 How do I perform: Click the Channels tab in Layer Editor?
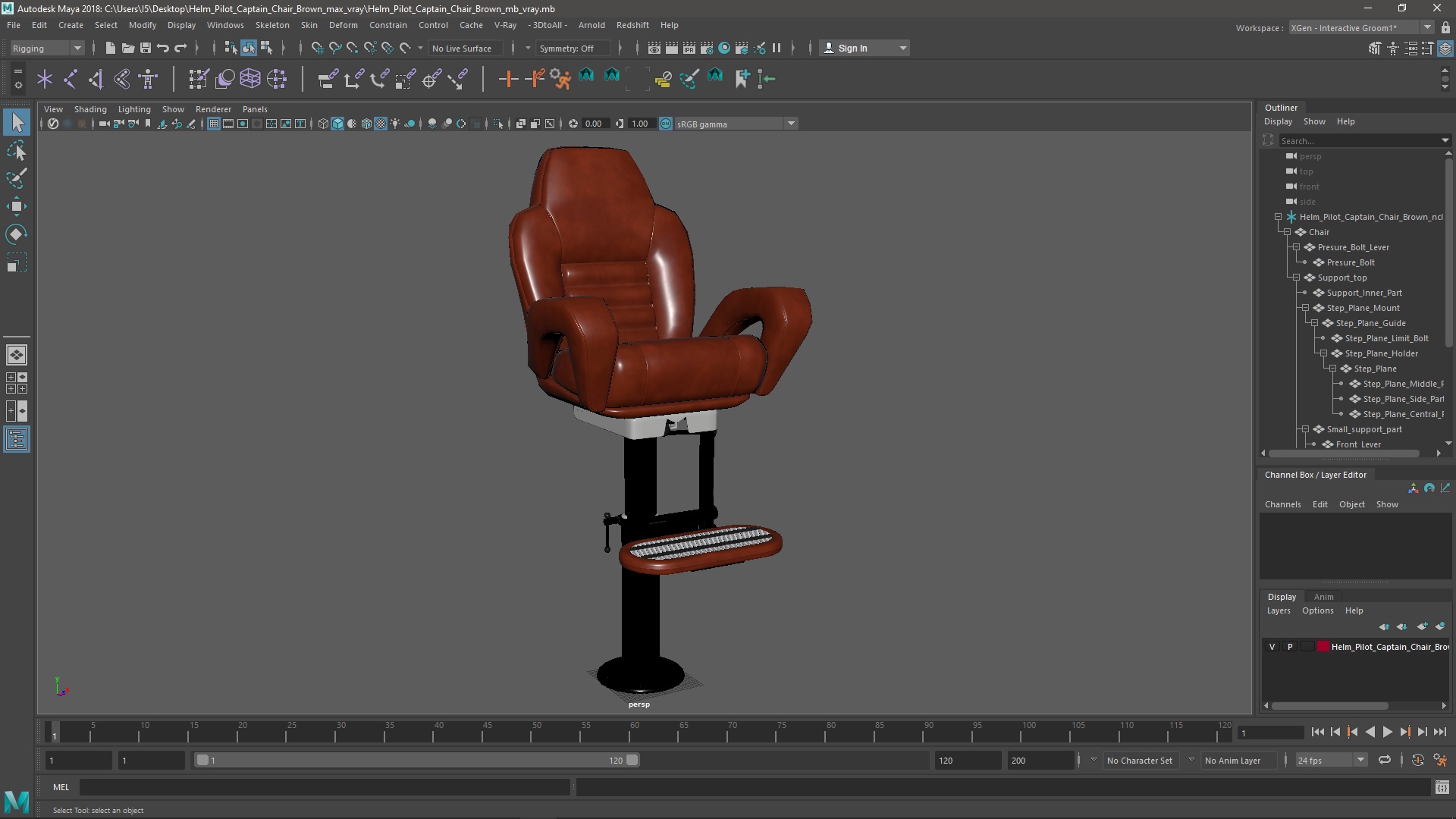pyautogui.click(x=1283, y=503)
